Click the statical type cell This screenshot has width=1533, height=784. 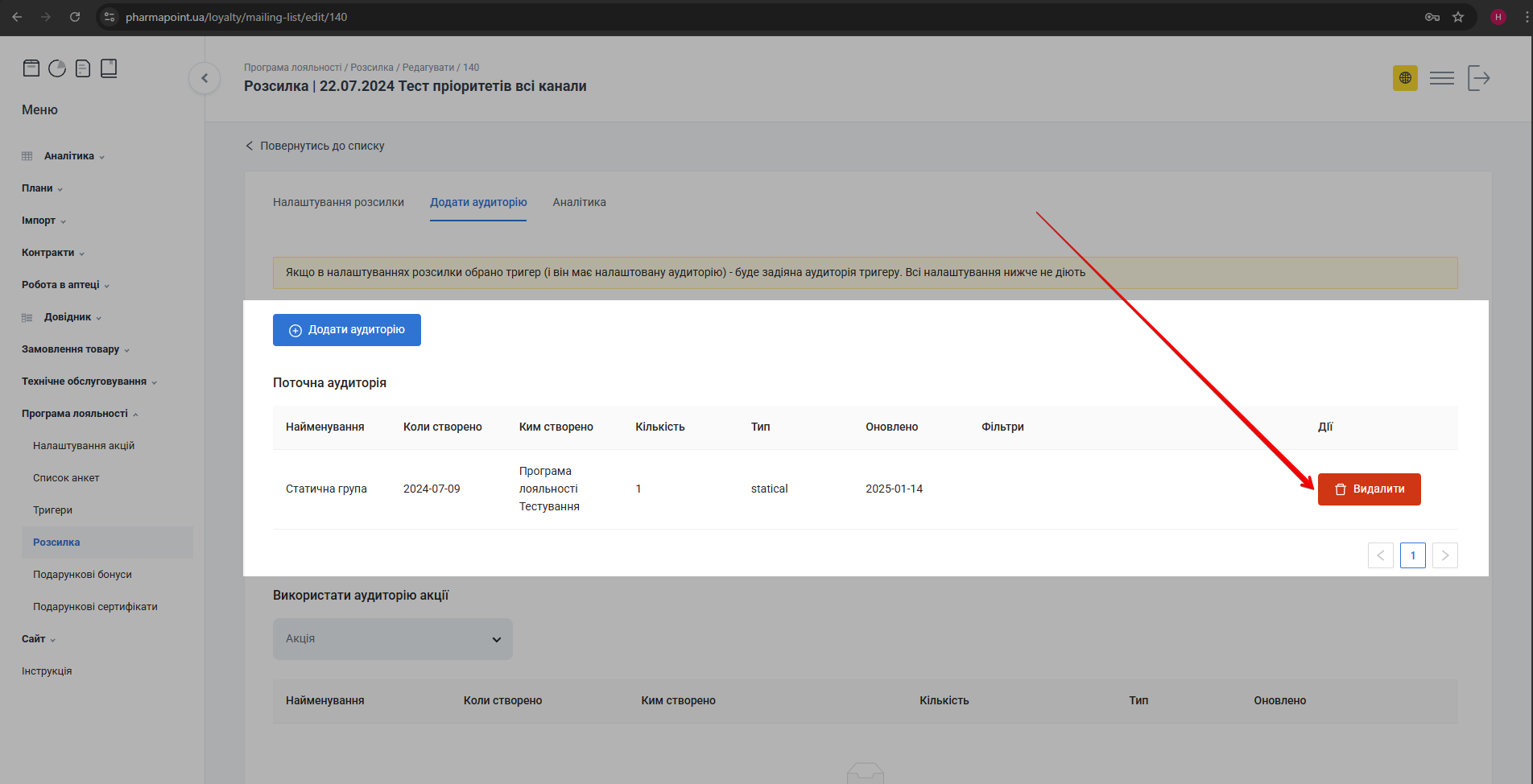pos(770,489)
